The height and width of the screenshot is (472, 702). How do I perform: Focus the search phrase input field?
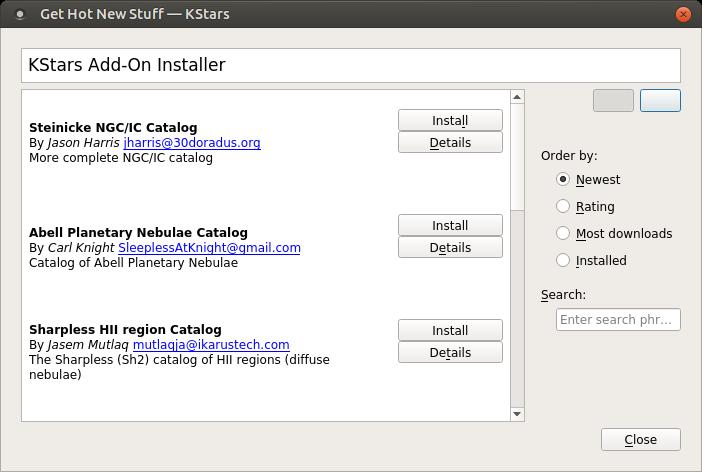[618, 320]
